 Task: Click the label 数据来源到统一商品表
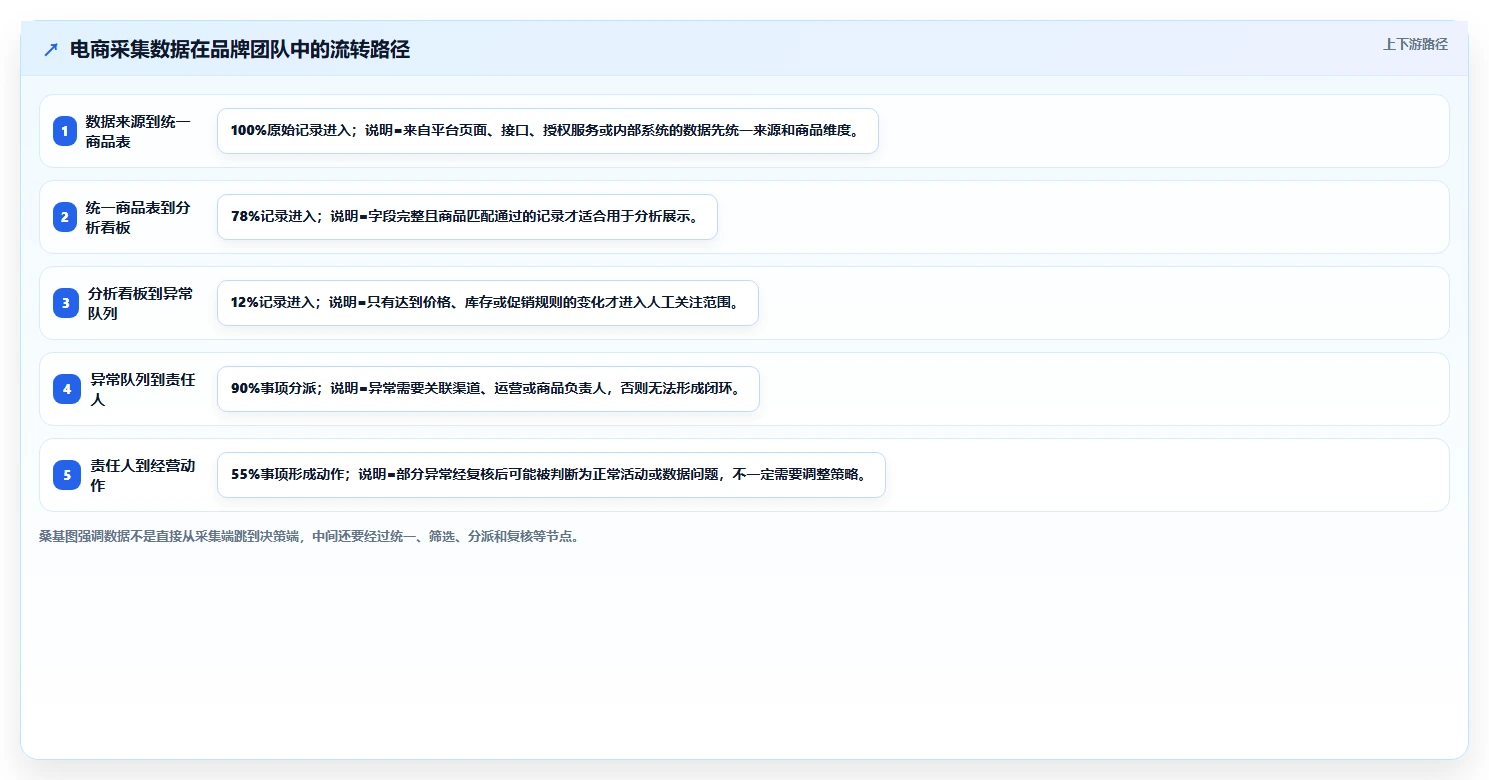click(138, 131)
